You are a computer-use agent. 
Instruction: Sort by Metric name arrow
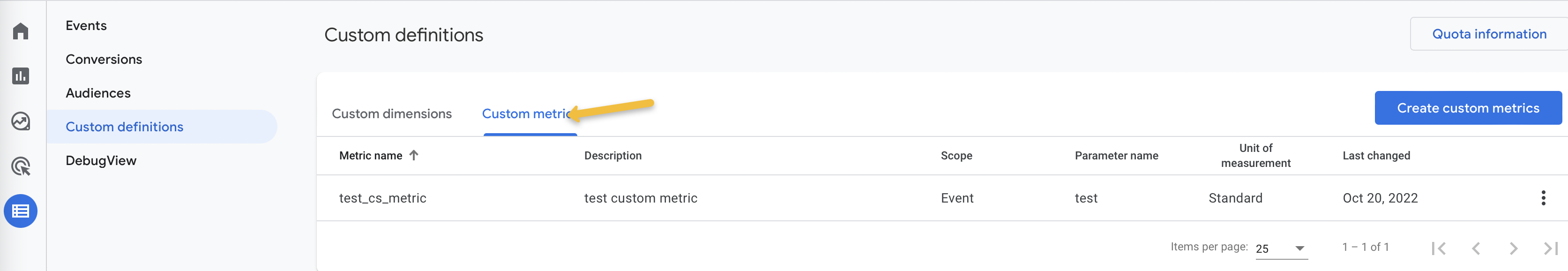pyautogui.click(x=414, y=155)
